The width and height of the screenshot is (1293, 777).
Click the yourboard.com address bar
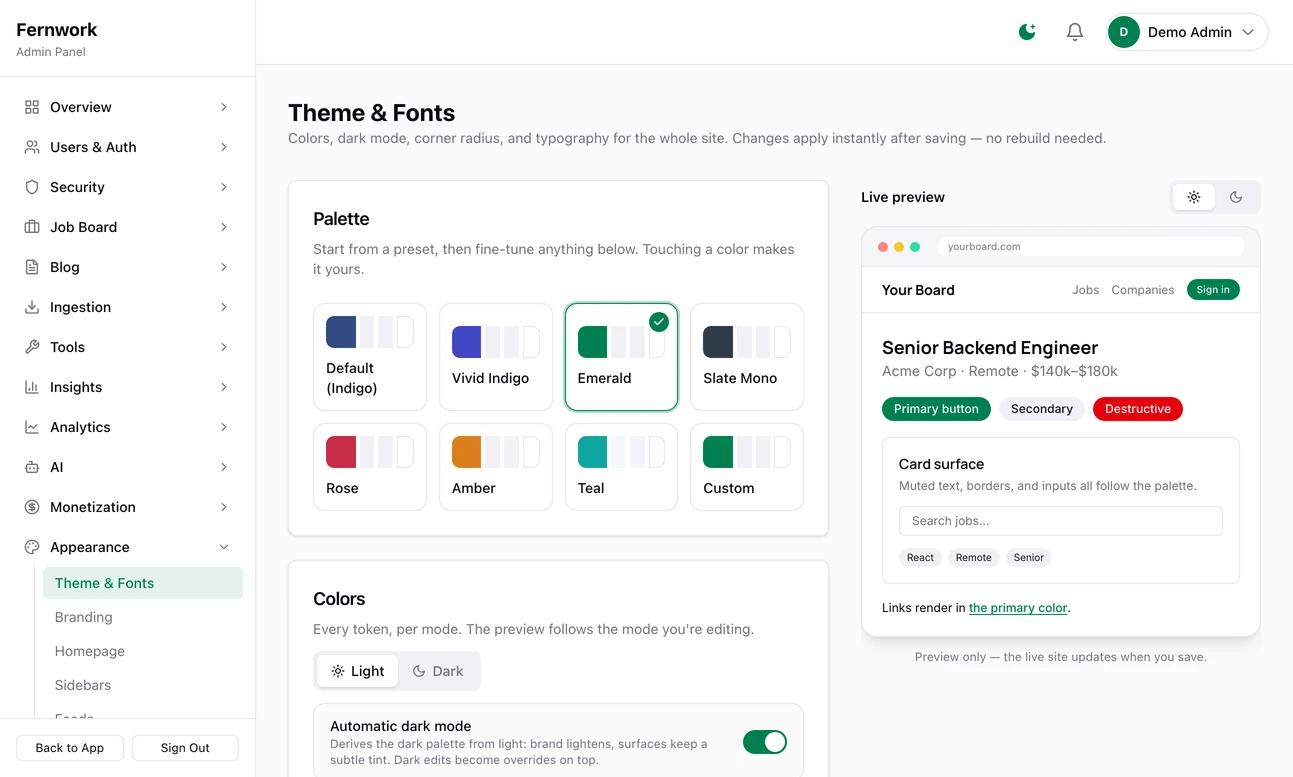[x=1091, y=246]
